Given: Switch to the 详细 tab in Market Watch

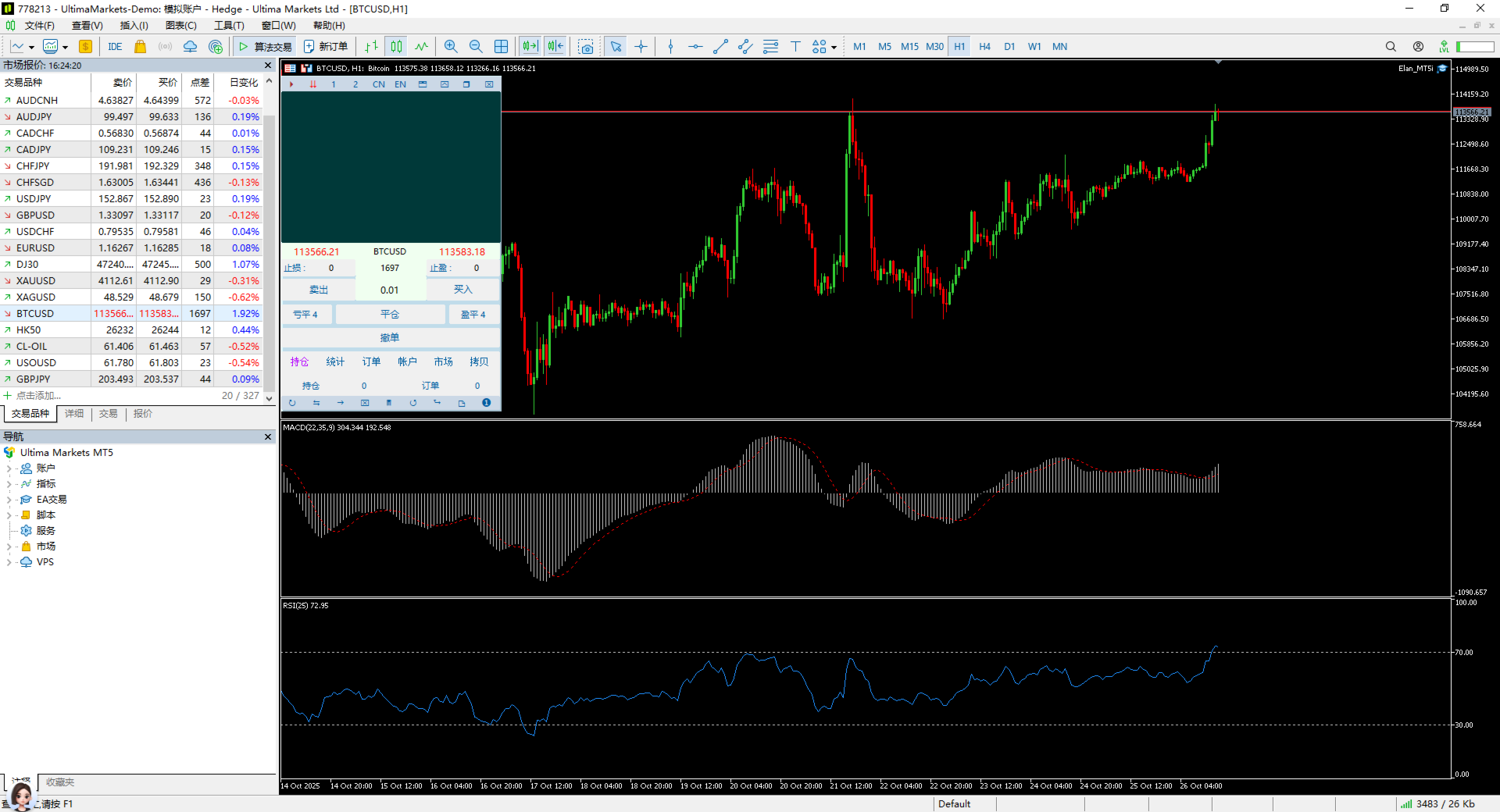Looking at the screenshot, I should [74, 414].
